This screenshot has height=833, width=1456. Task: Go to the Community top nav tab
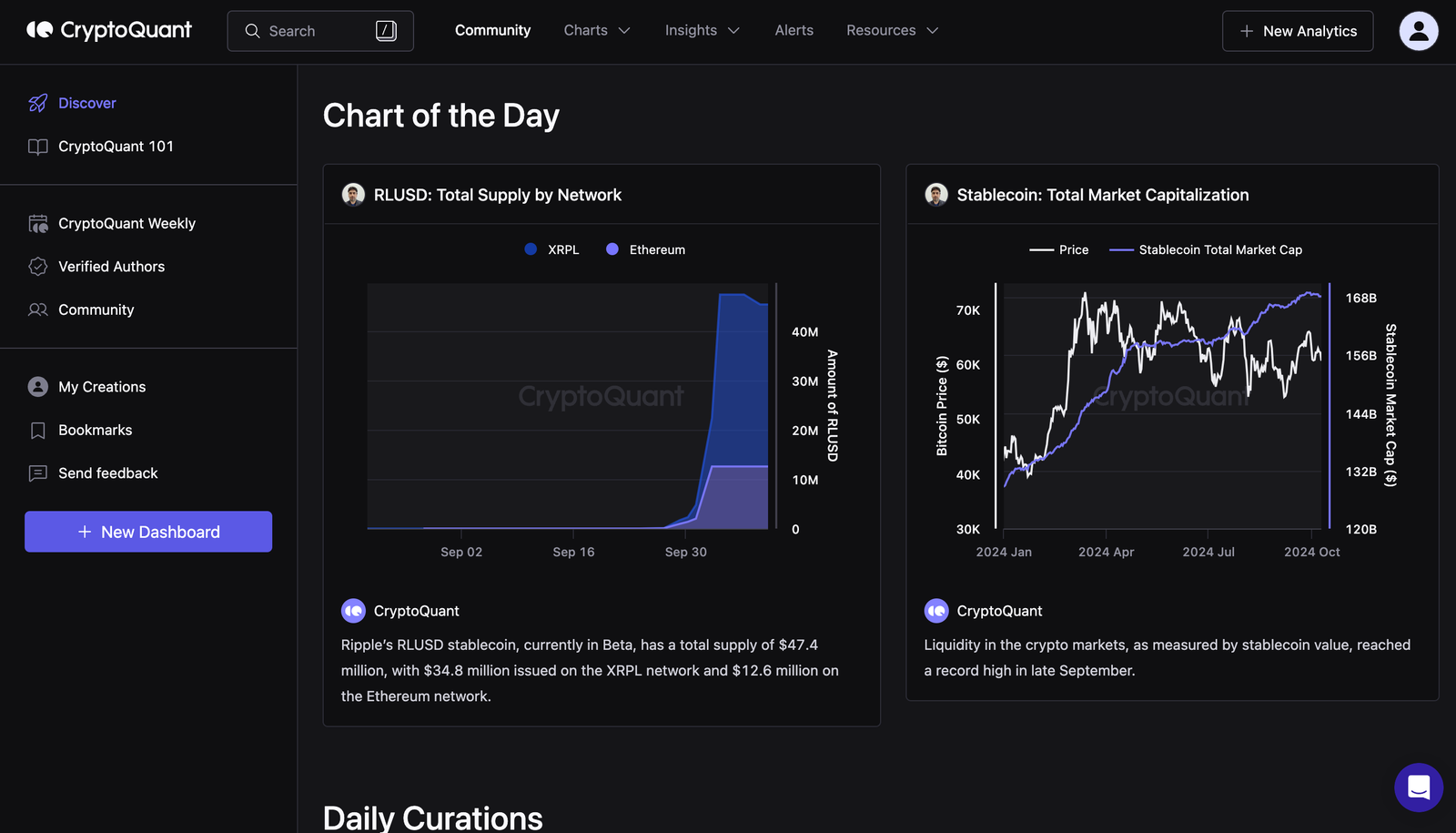492,31
